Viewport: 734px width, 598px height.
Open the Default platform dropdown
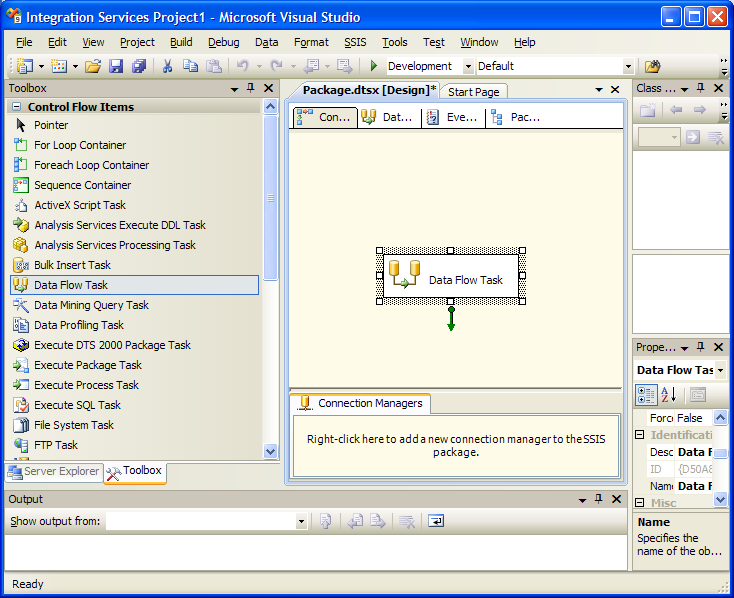coord(628,66)
